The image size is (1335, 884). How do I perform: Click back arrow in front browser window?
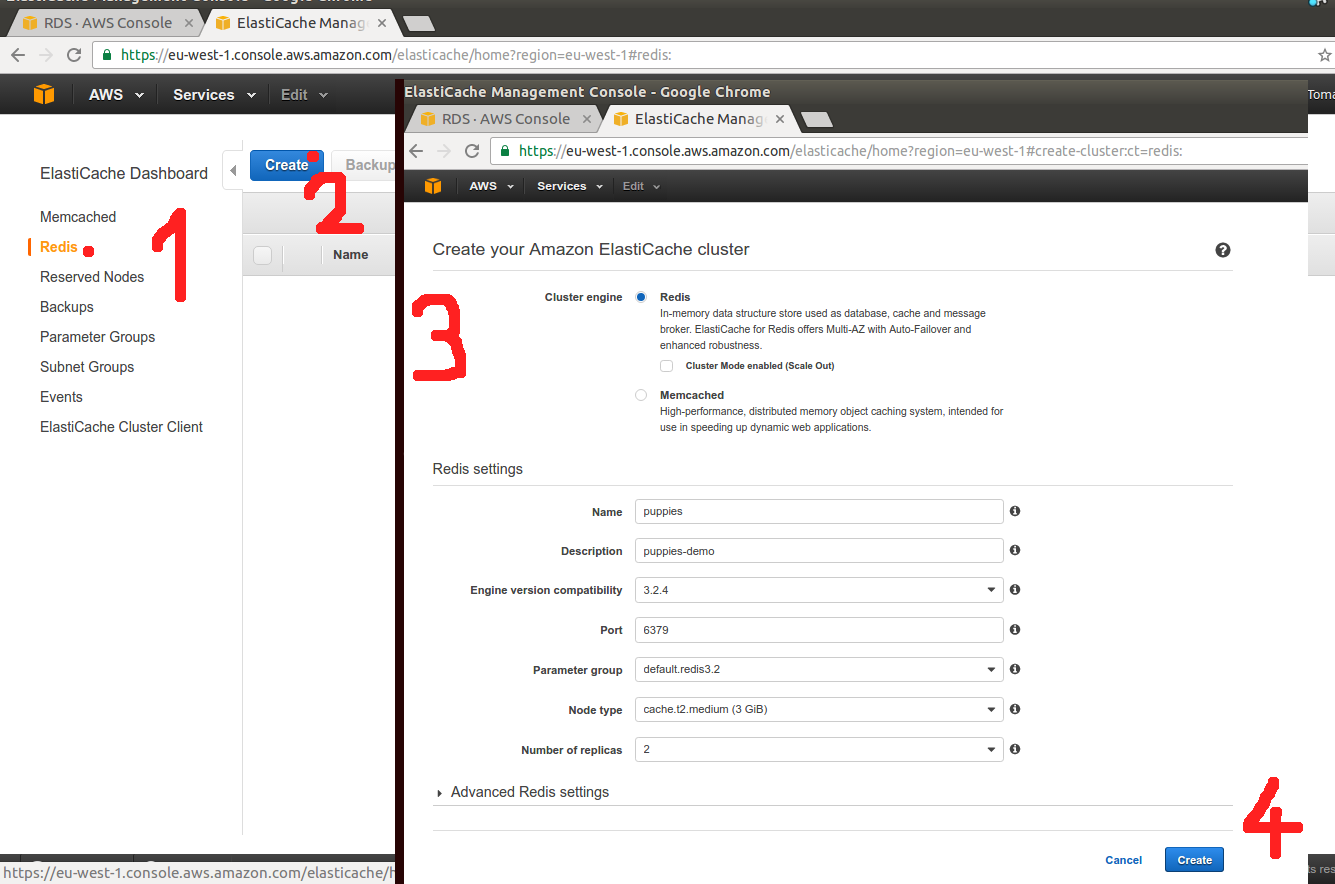416,151
